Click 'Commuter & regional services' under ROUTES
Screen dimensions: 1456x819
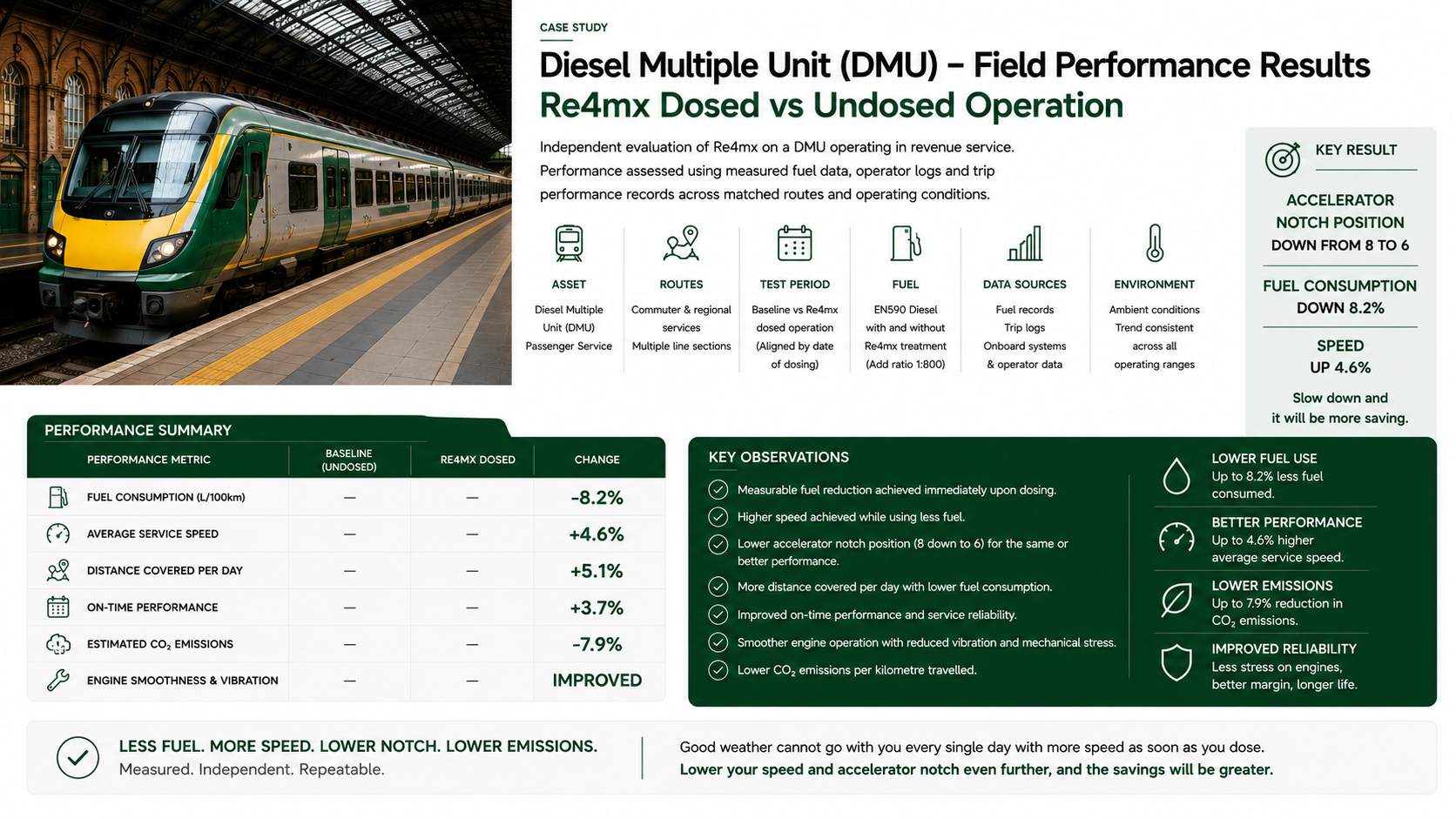tap(681, 319)
